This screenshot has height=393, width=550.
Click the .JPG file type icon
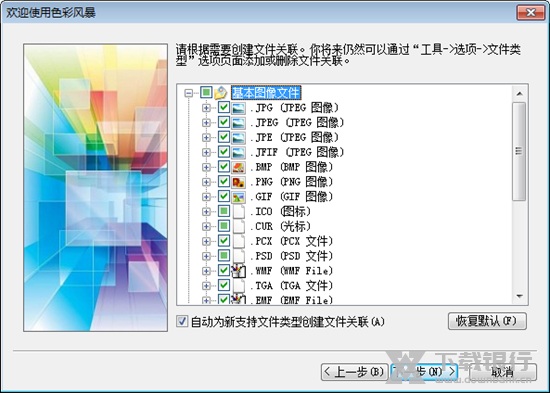239,107
